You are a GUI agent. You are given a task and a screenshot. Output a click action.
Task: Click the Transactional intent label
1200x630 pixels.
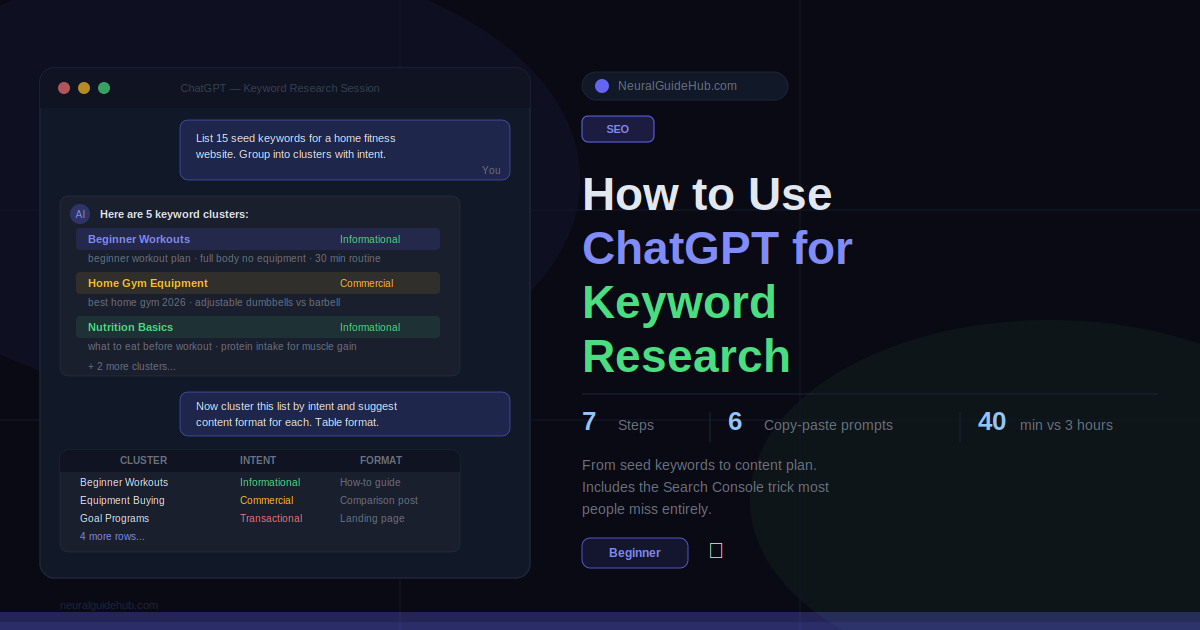click(271, 519)
